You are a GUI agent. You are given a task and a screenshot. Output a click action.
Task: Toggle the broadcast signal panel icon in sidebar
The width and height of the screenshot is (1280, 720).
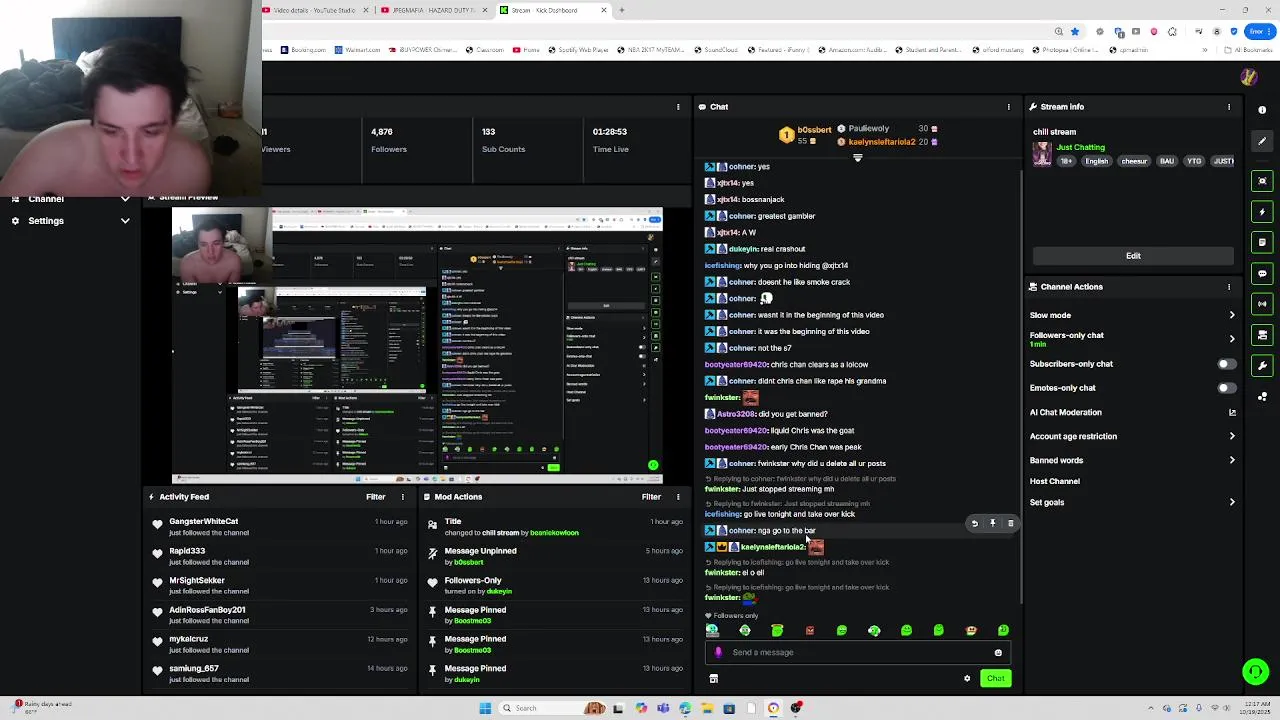tap(1262, 304)
